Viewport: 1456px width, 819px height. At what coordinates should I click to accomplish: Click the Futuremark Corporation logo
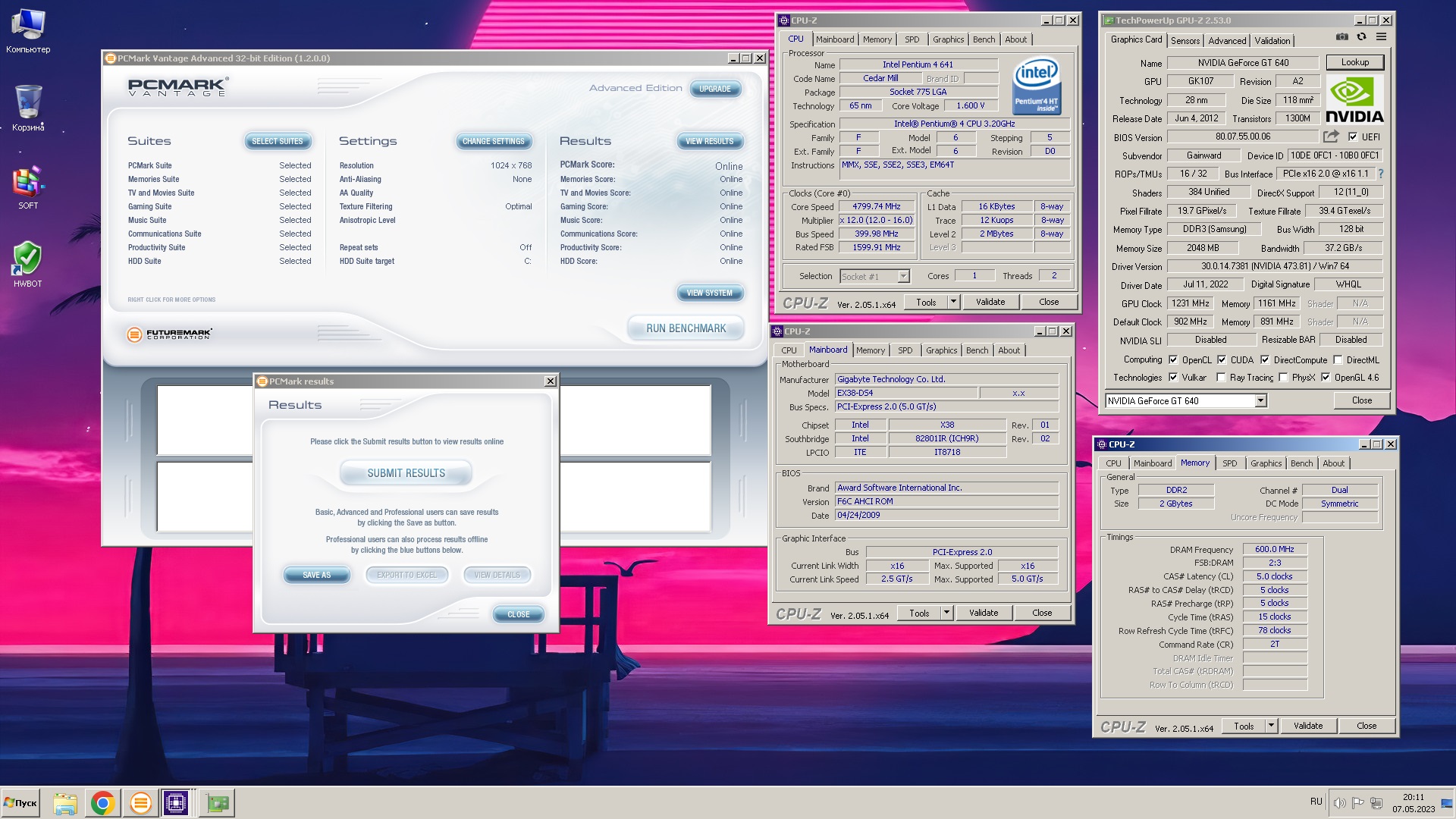[169, 334]
